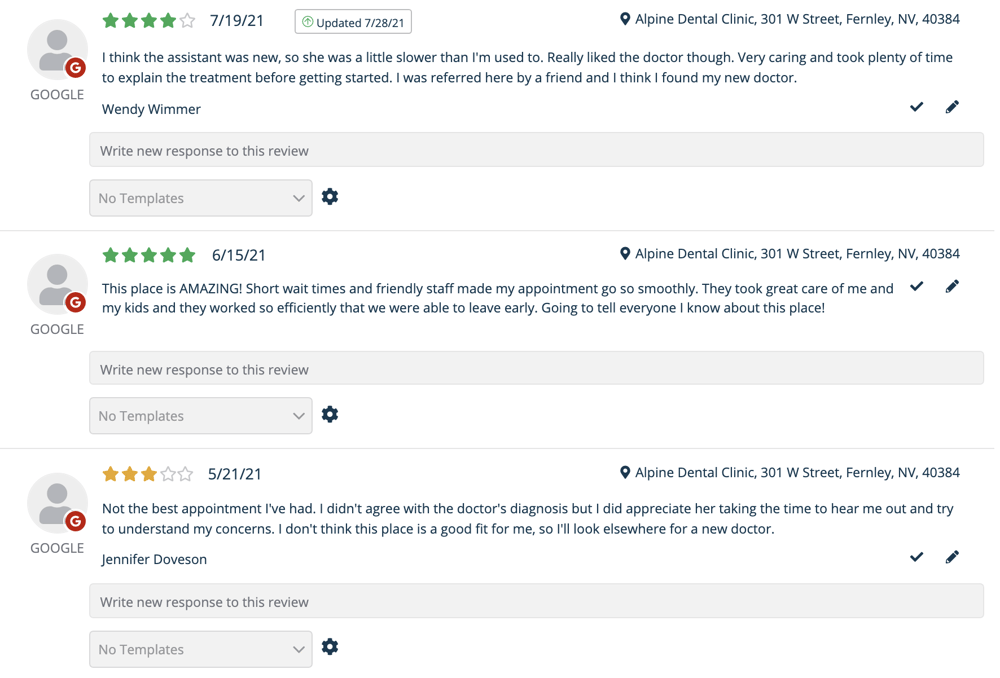
Task: Click checkmark icon on Wendy Wimmer's review
Action: [x=916, y=107]
